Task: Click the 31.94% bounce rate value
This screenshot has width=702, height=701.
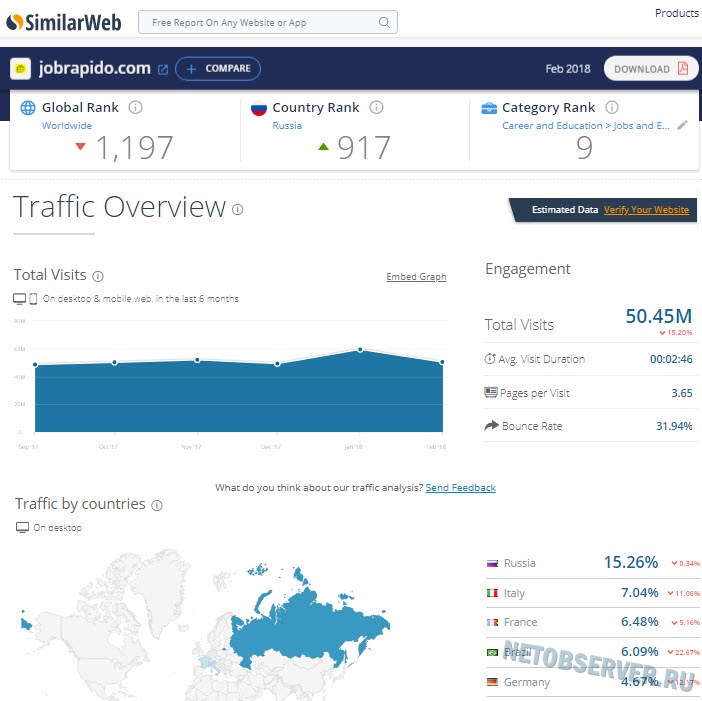Action: pyautogui.click(x=674, y=426)
